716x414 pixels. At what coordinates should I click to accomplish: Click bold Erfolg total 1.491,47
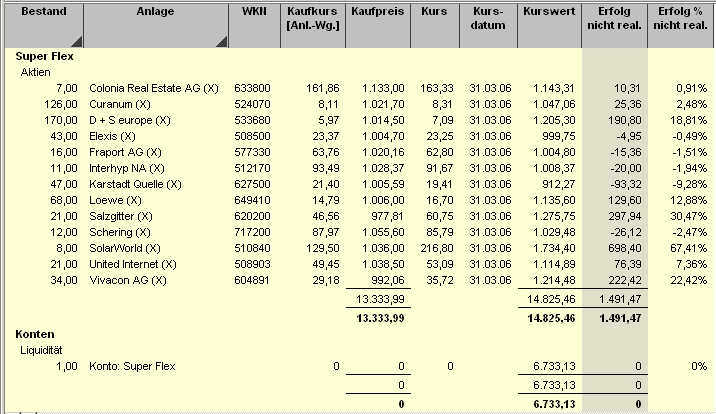[620, 318]
